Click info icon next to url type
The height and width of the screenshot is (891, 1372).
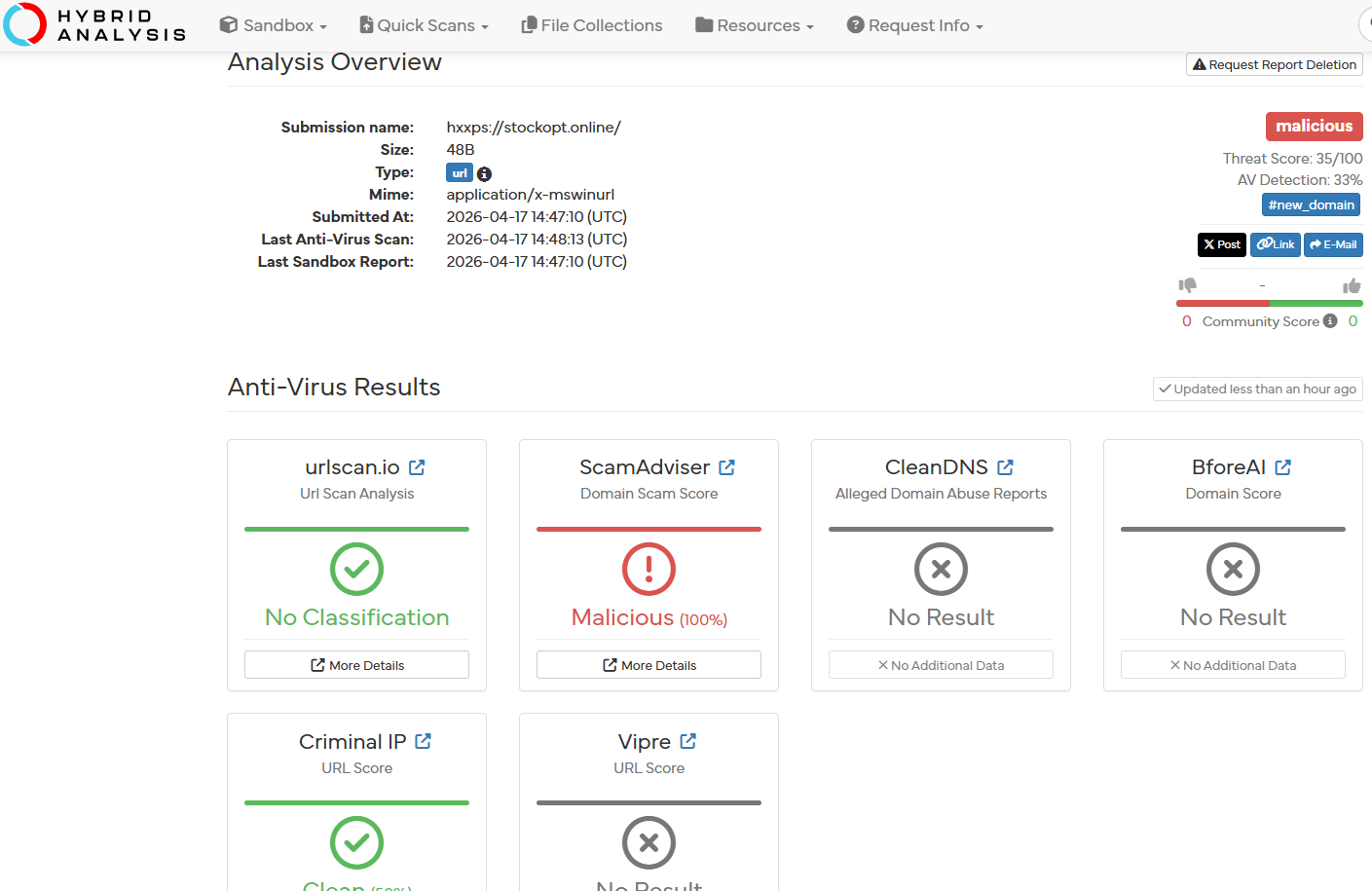484,173
